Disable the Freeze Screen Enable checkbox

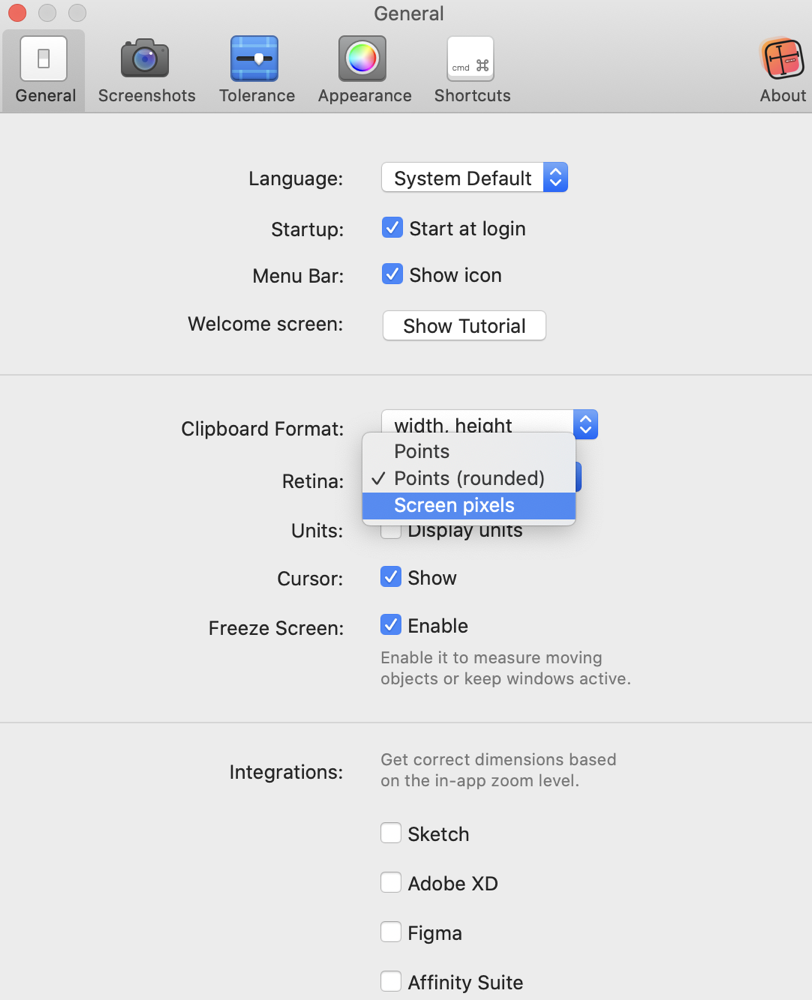click(391, 625)
